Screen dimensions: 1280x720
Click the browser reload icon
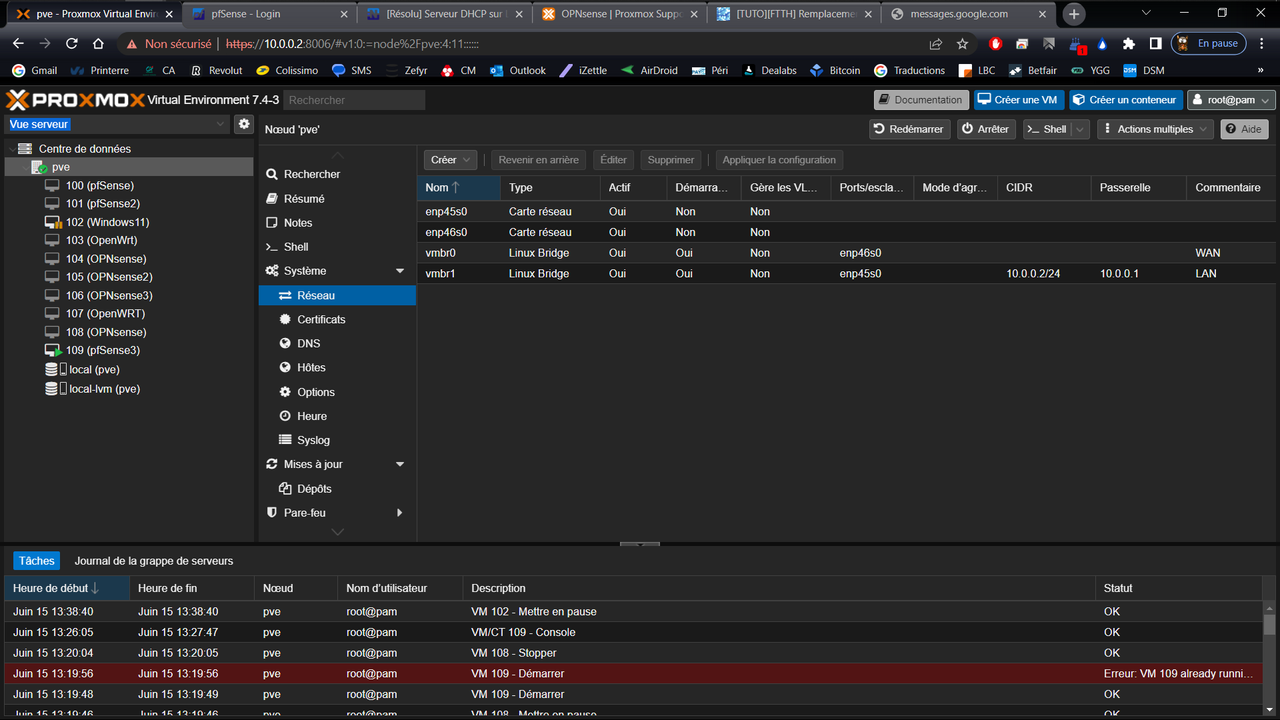click(x=71, y=44)
